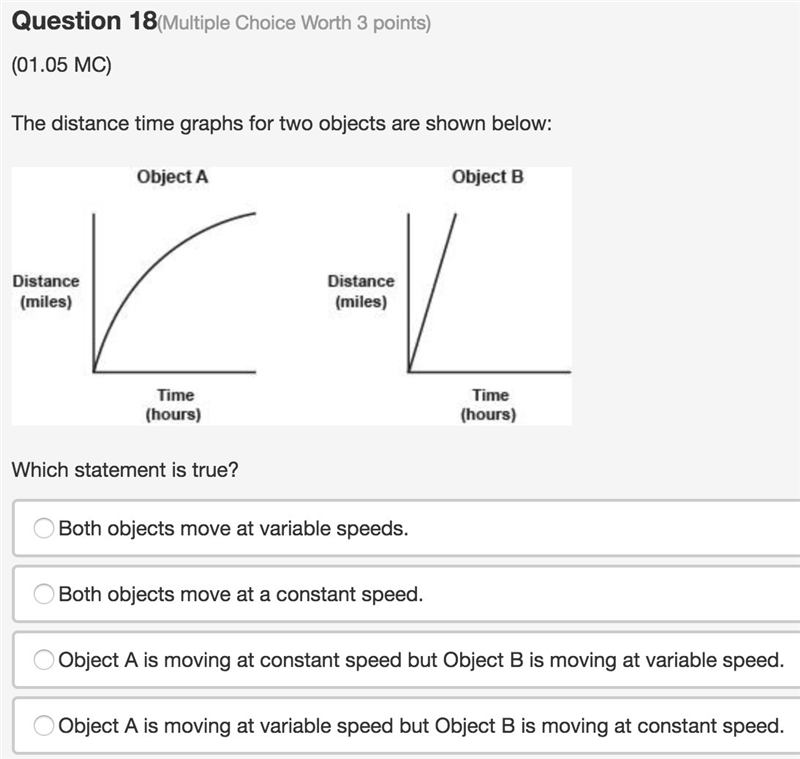Click the Time (hours) label under Object B graph
800x759 pixels.
coord(489,404)
